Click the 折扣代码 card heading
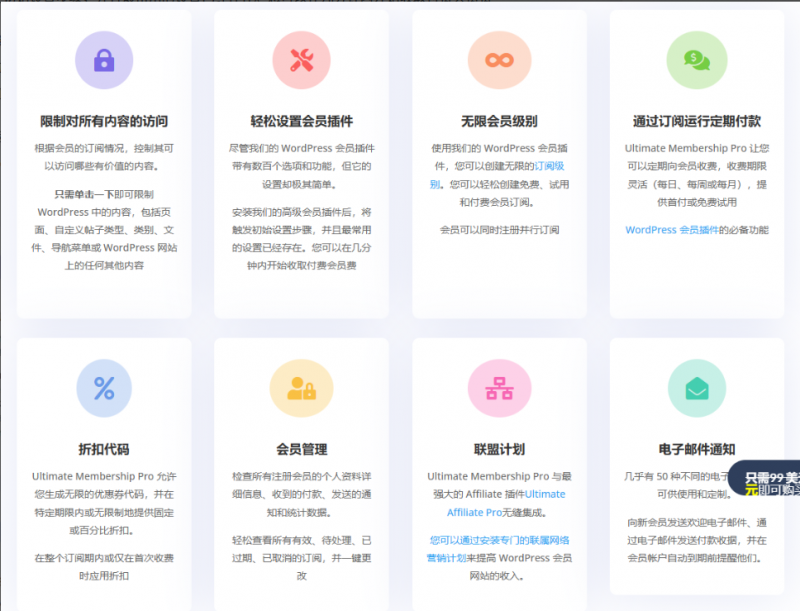The height and width of the screenshot is (611, 800). tap(104, 448)
